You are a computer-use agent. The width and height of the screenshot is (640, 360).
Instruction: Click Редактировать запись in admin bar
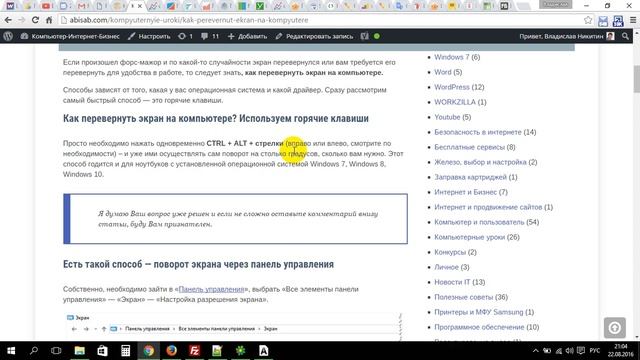pyautogui.click(x=314, y=36)
